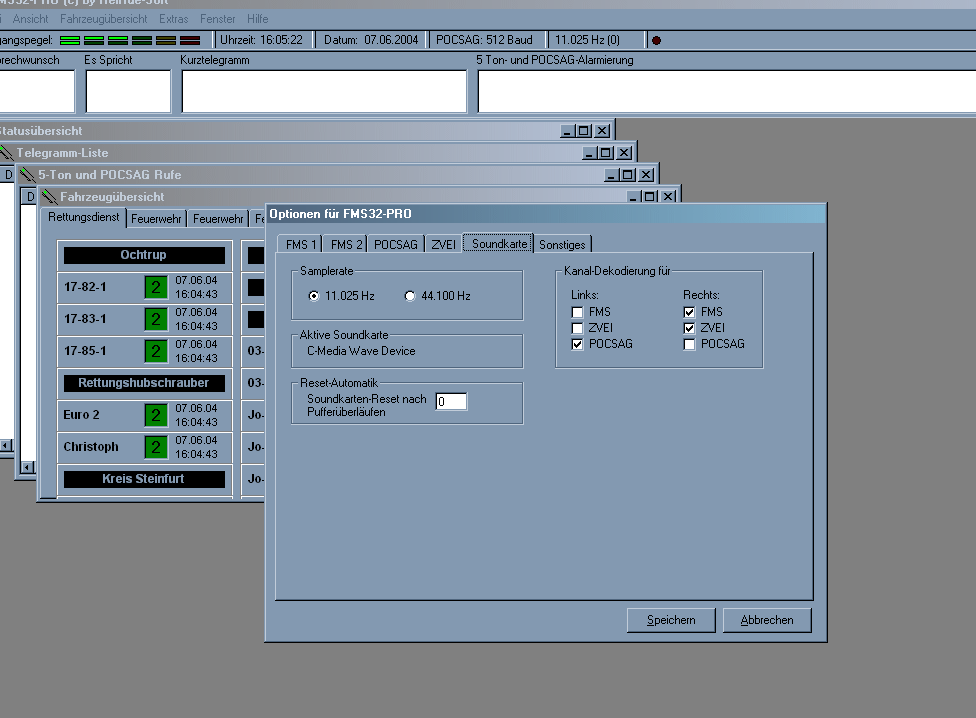Enable FMS decoding on left channel
The width and height of the screenshot is (976, 718).
(x=577, y=312)
